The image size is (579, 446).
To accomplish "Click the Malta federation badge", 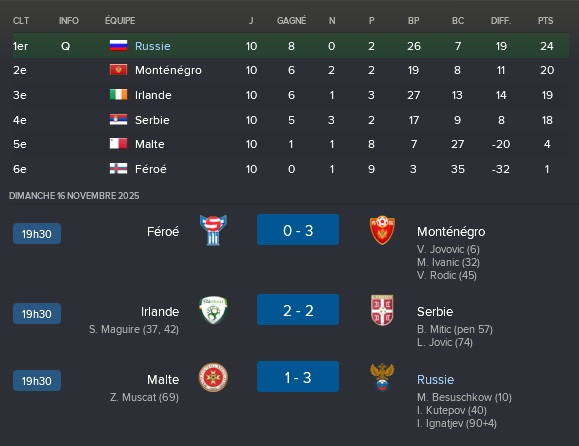I will (213, 377).
